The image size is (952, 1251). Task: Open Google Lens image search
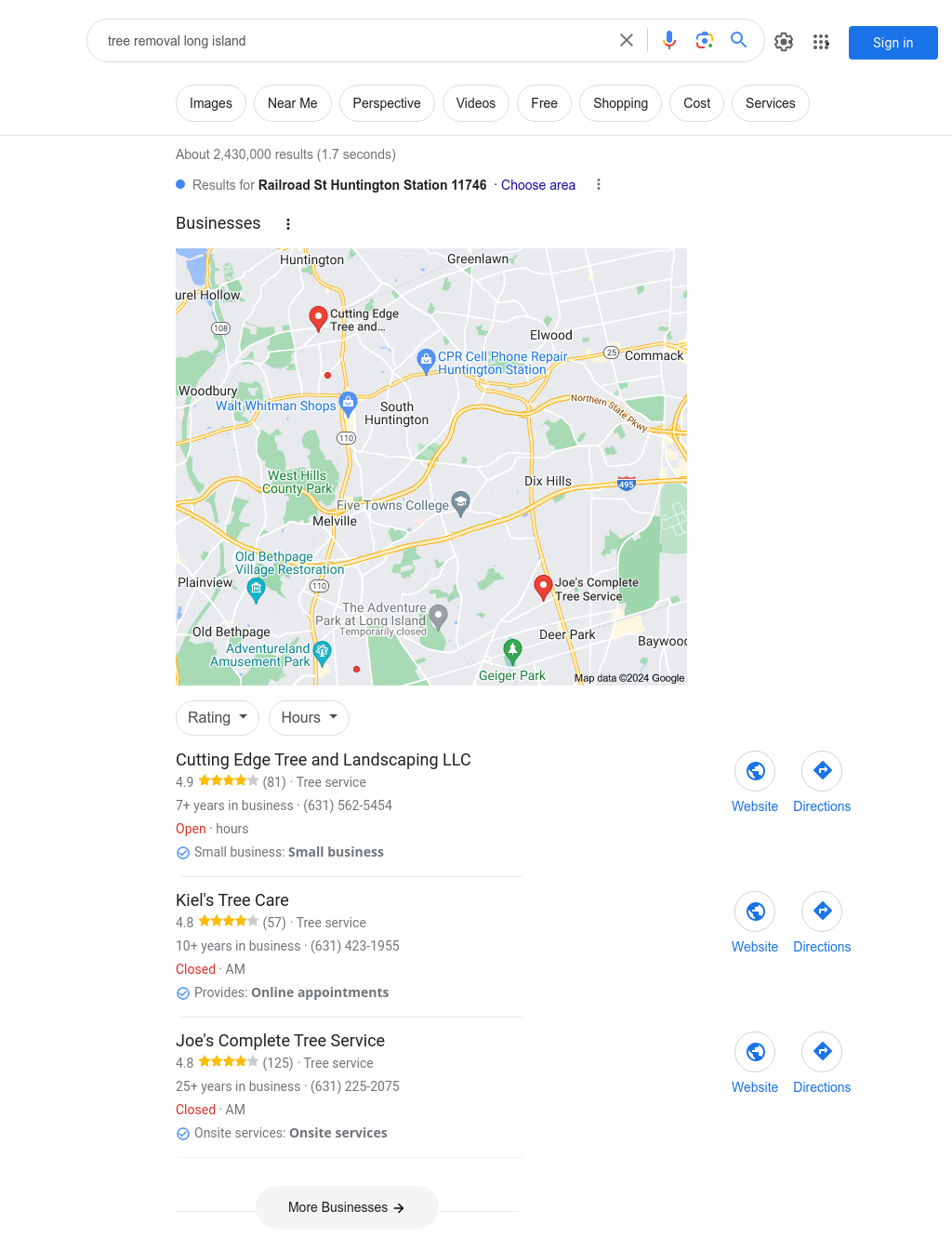tap(705, 41)
